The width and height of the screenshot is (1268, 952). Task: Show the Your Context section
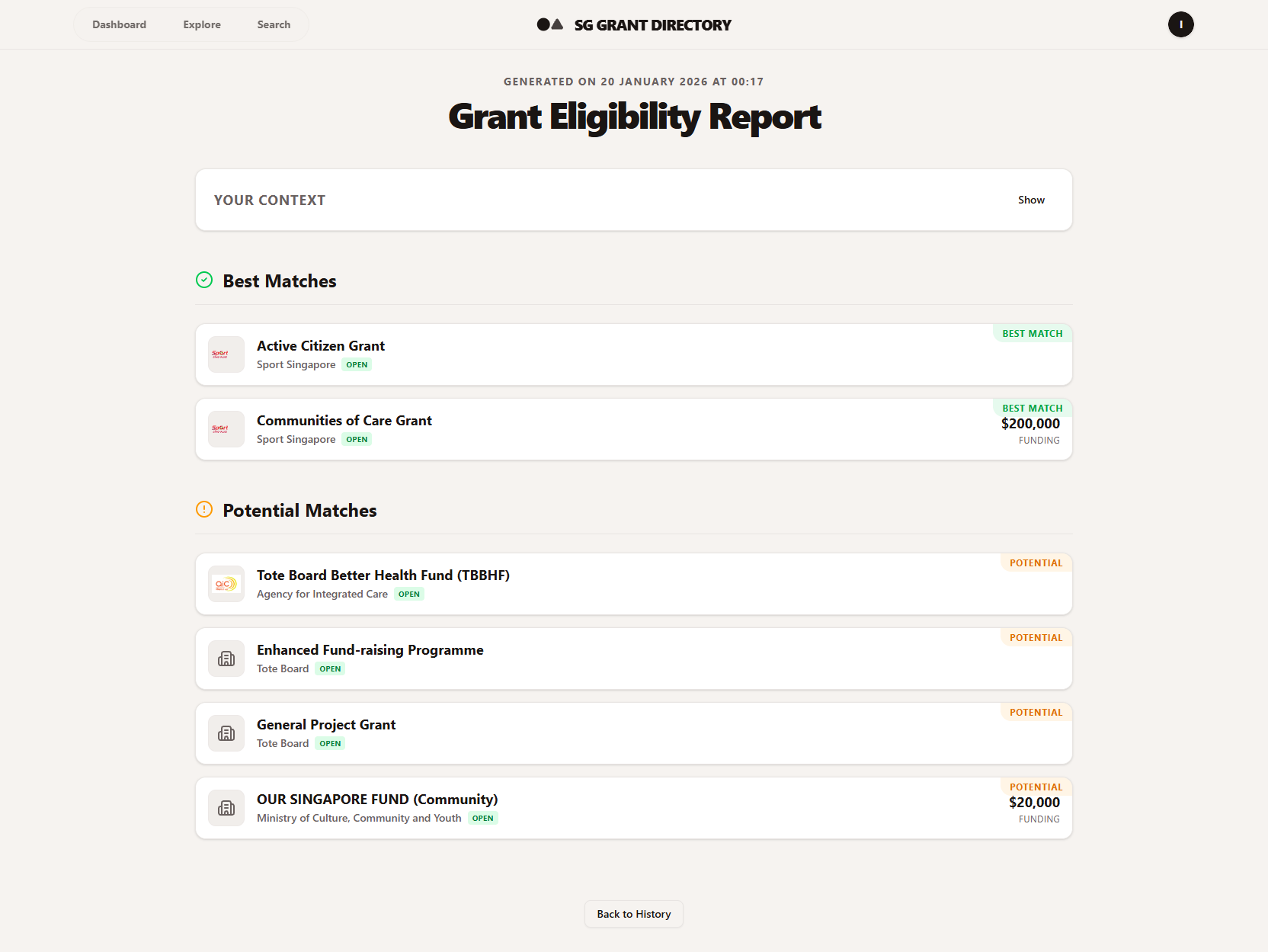(x=1031, y=200)
